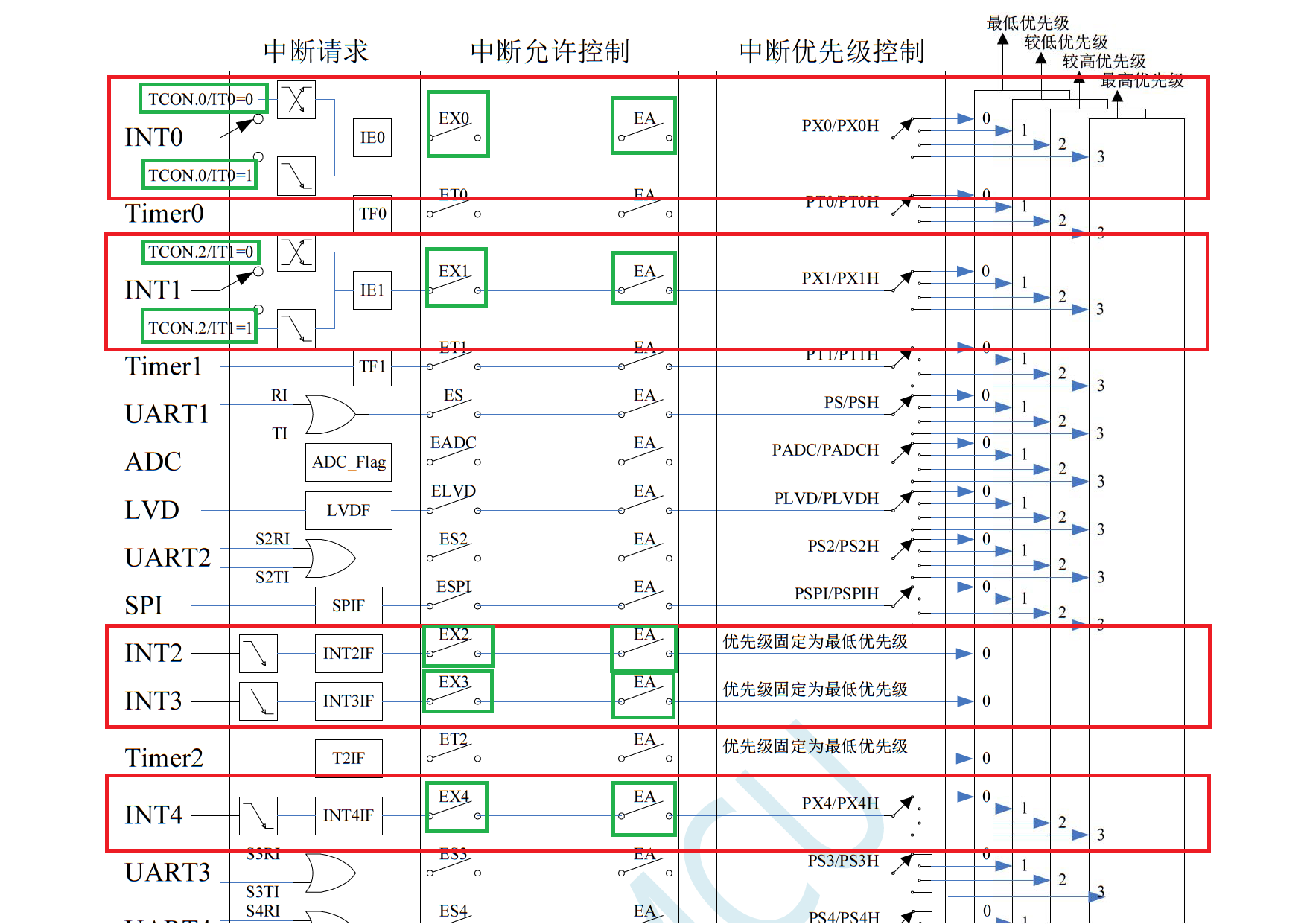
Task: Click the EA switch in the INT1 row
Action: coord(645,284)
